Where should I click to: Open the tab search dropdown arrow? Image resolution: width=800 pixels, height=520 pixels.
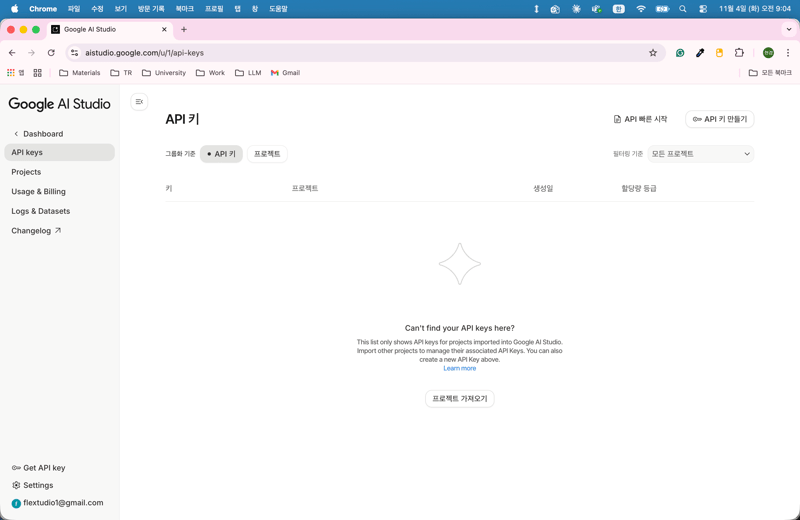789,30
